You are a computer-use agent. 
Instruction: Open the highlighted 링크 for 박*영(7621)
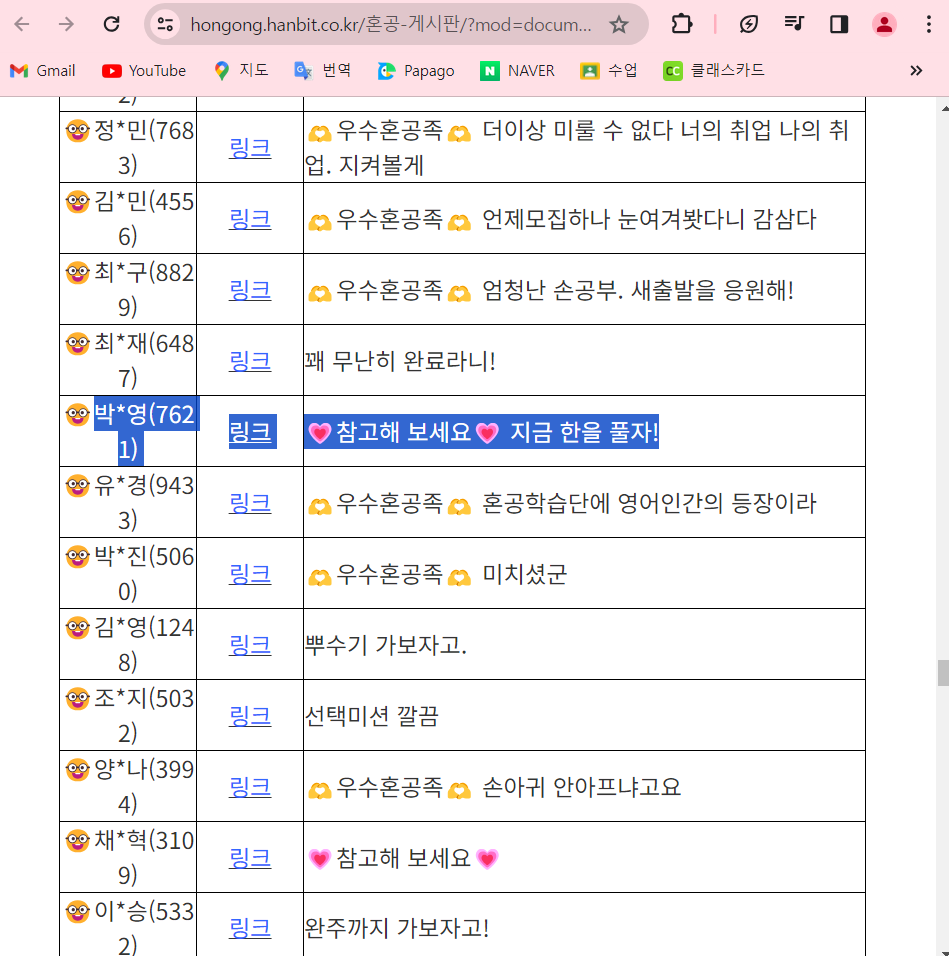250,432
